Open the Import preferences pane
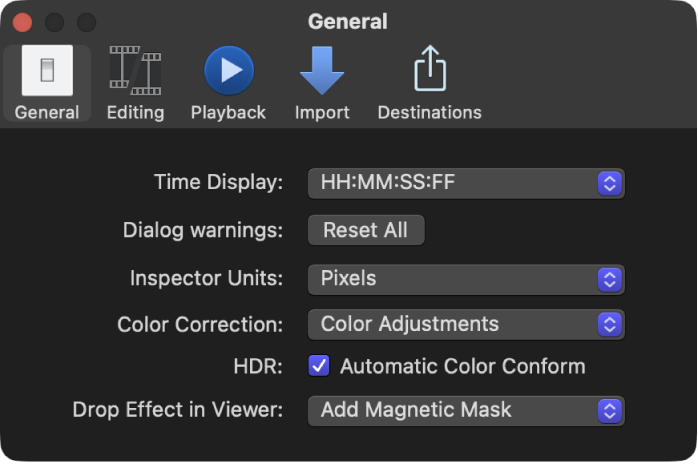698x464 pixels. pyautogui.click(x=322, y=83)
